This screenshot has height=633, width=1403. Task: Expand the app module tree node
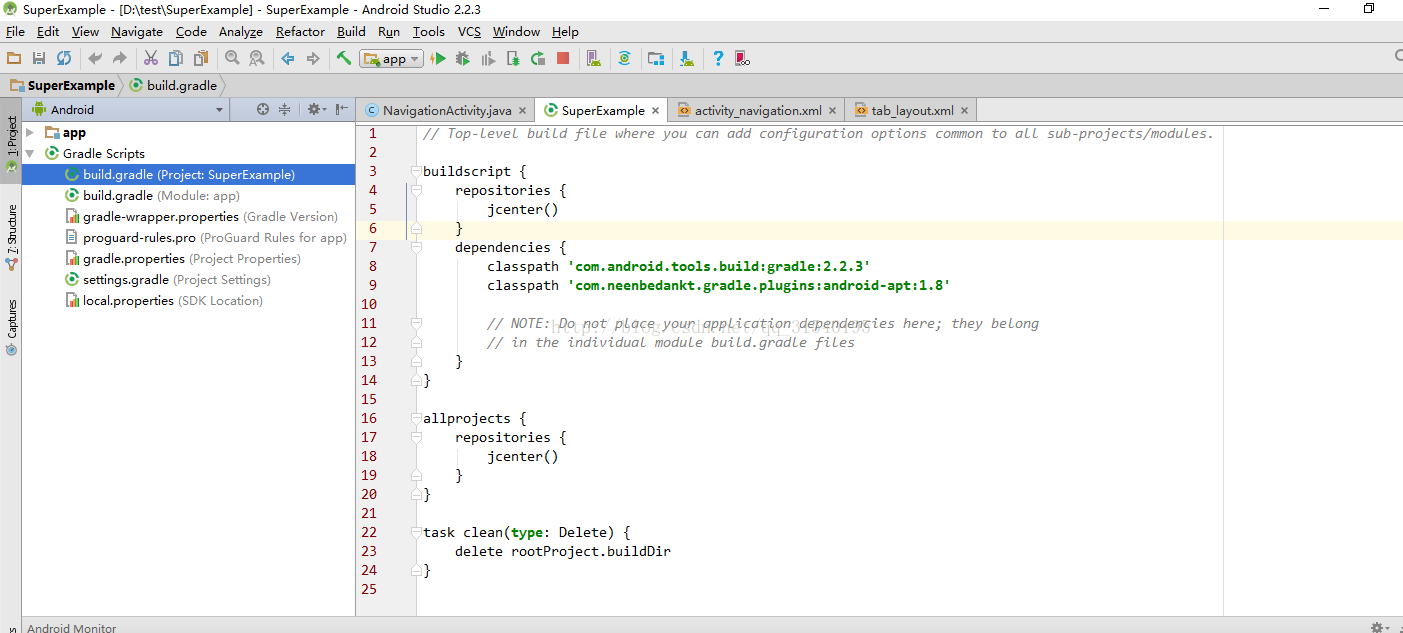tap(30, 133)
